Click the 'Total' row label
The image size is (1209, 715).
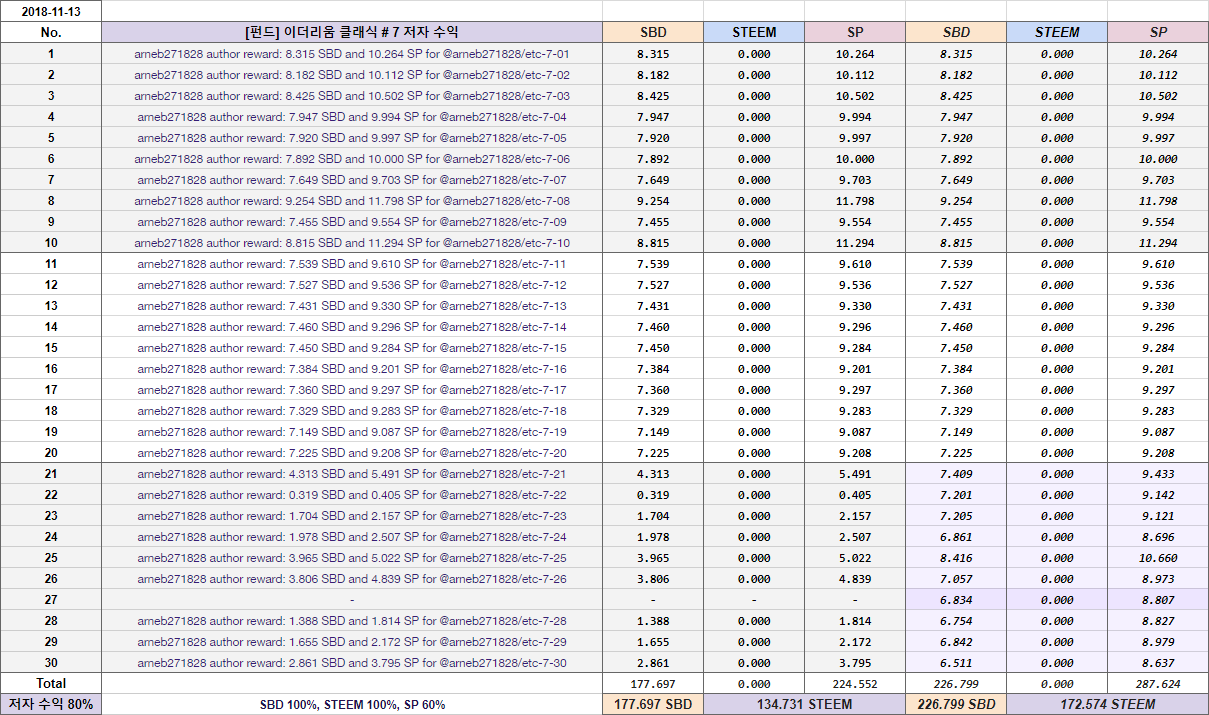(x=50, y=683)
